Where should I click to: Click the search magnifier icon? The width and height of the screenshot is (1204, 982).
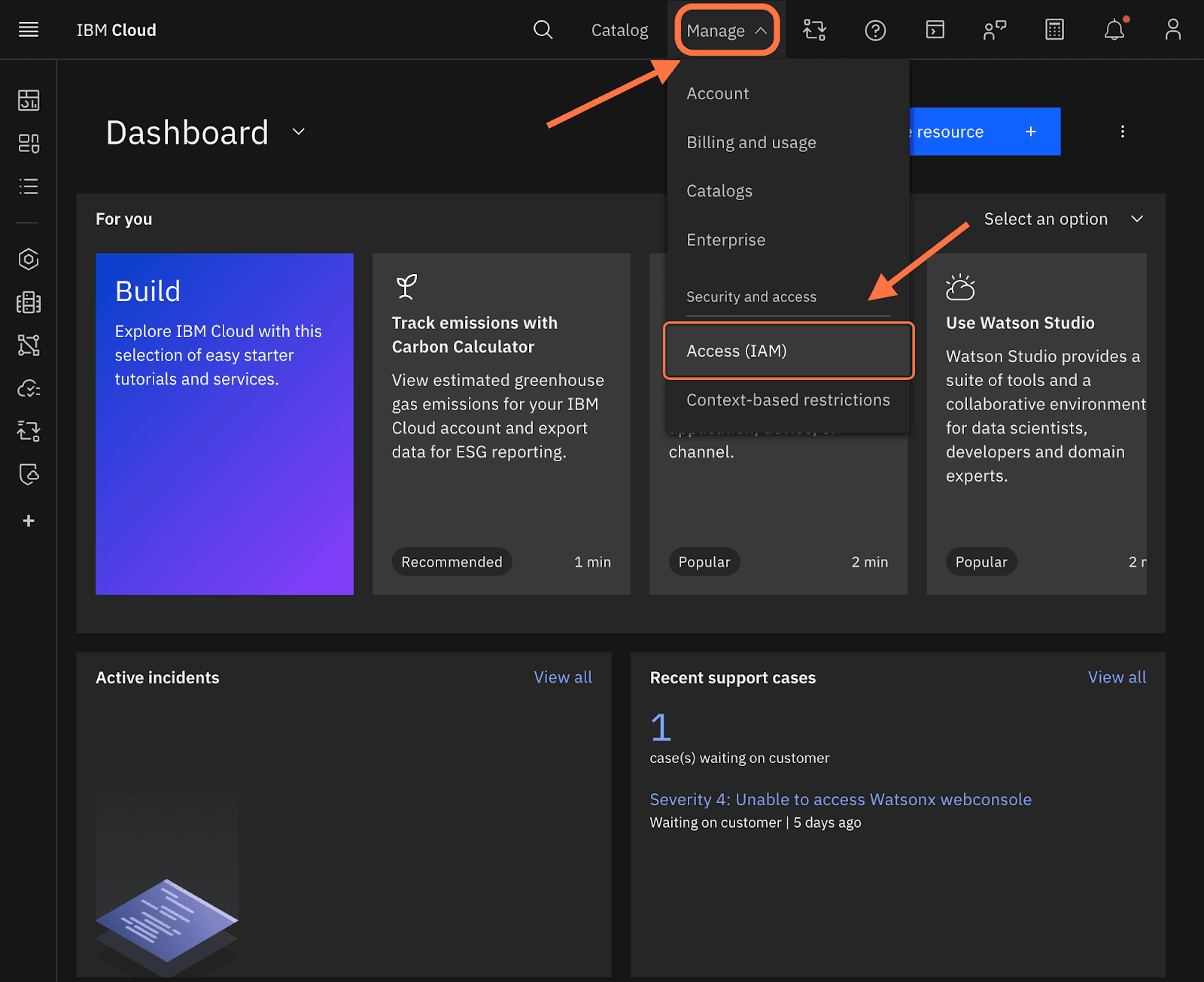543,30
